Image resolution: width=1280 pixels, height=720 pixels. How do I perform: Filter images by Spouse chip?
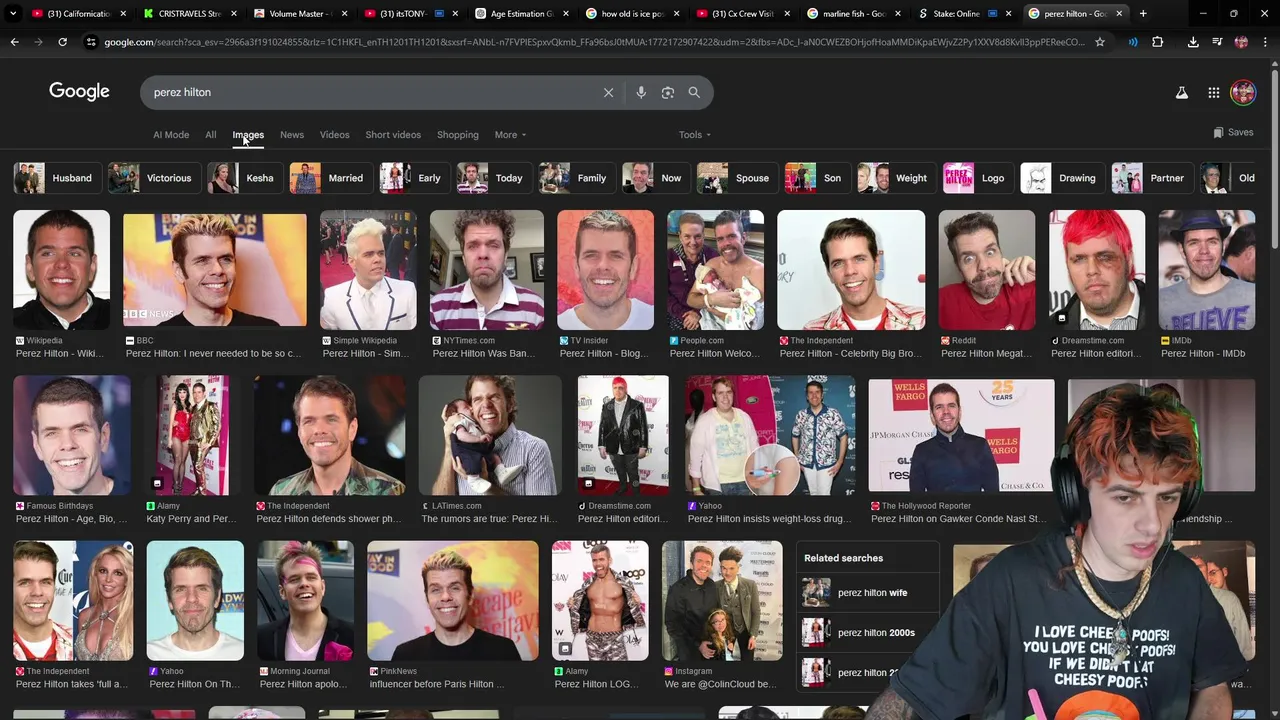tap(736, 178)
